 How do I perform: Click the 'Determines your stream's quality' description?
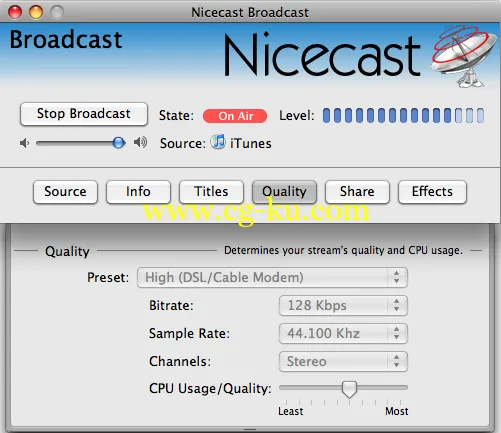[343, 250]
